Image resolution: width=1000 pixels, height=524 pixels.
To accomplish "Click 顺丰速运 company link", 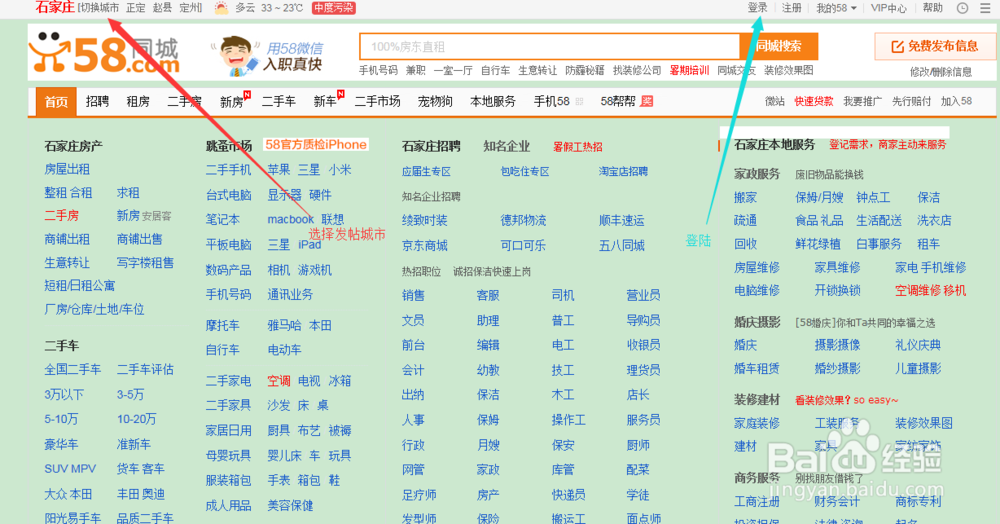I will pos(621,221).
